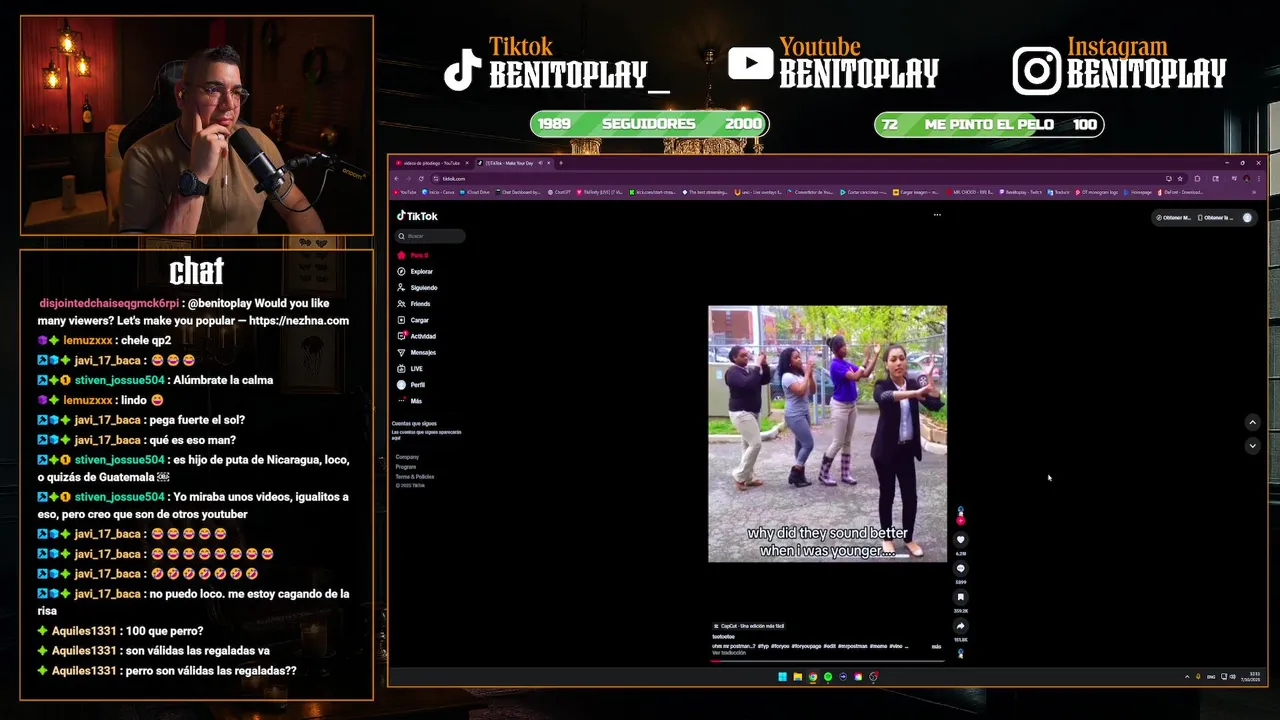Open the Friends section
1280x720 pixels.
click(414, 304)
